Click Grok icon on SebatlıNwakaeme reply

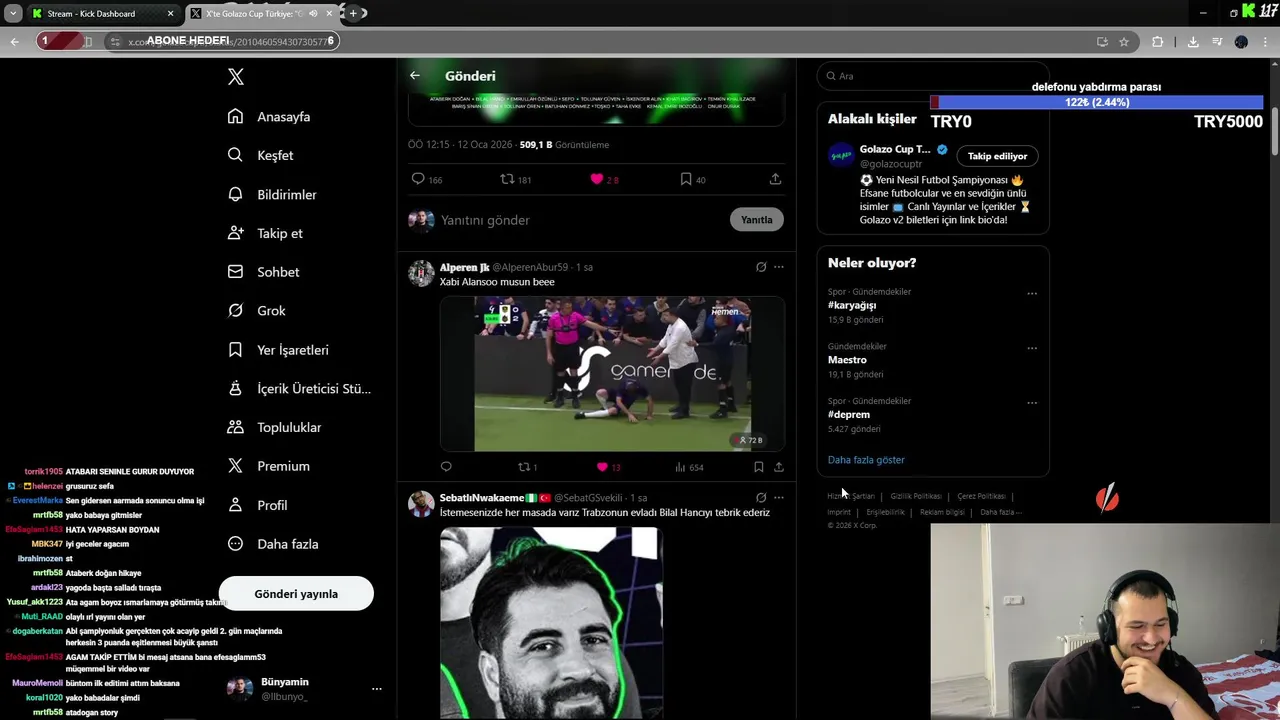point(761,497)
